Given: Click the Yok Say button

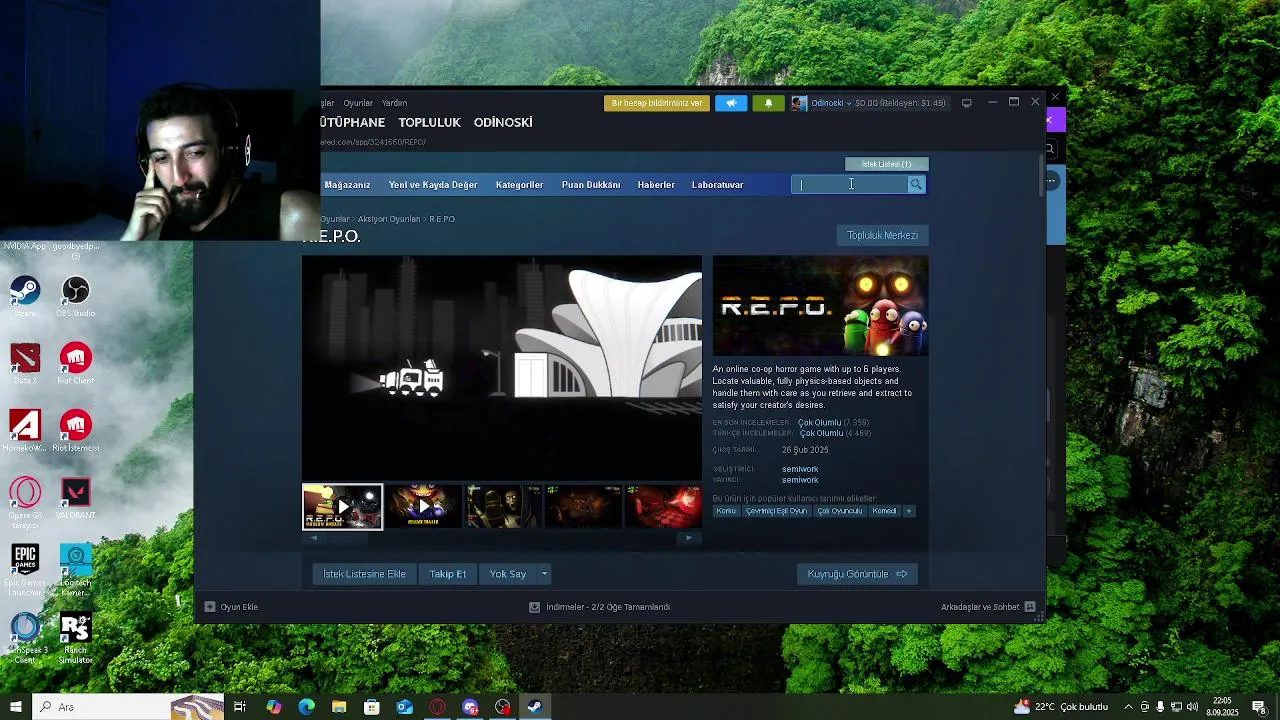Looking at the screenshot, I should tap(508, 574).
